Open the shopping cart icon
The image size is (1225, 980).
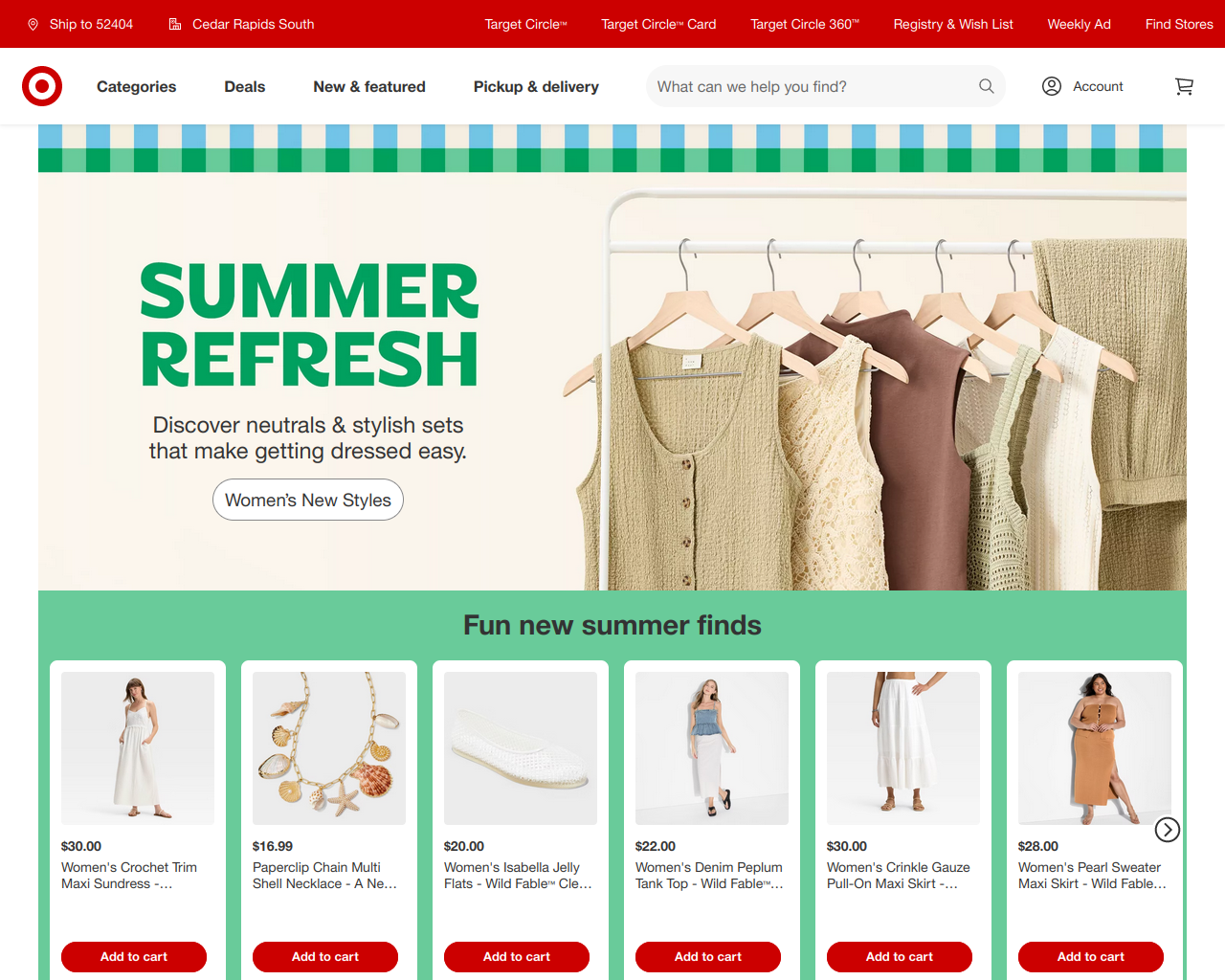coord(1184,86)
